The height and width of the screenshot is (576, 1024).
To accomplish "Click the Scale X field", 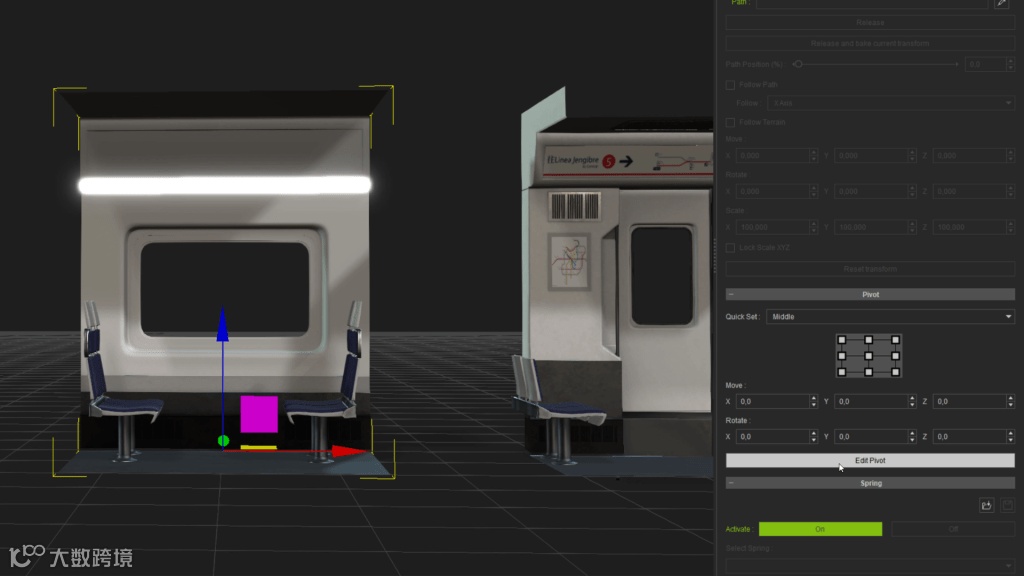I will tap(772, 227).
